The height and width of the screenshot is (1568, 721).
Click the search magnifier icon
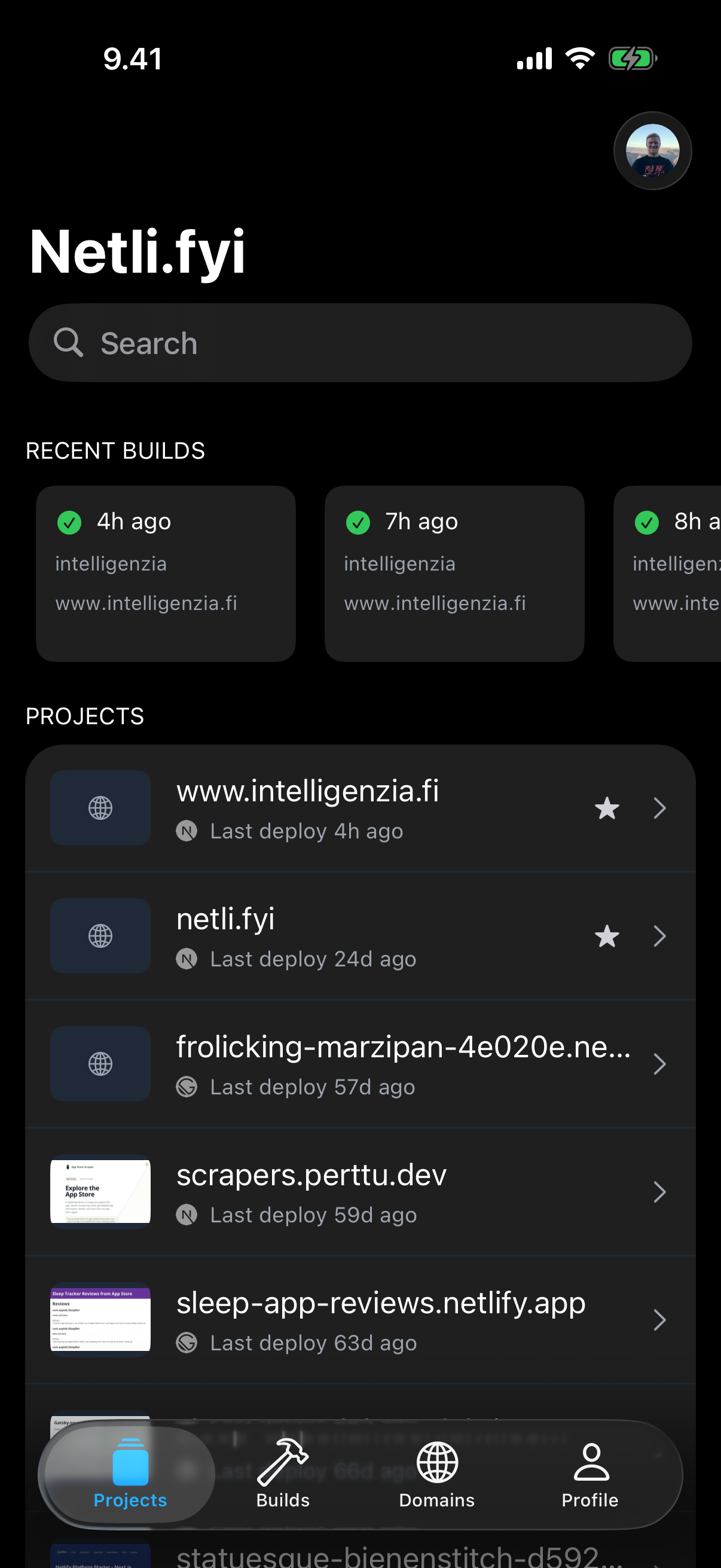[69, 343]
